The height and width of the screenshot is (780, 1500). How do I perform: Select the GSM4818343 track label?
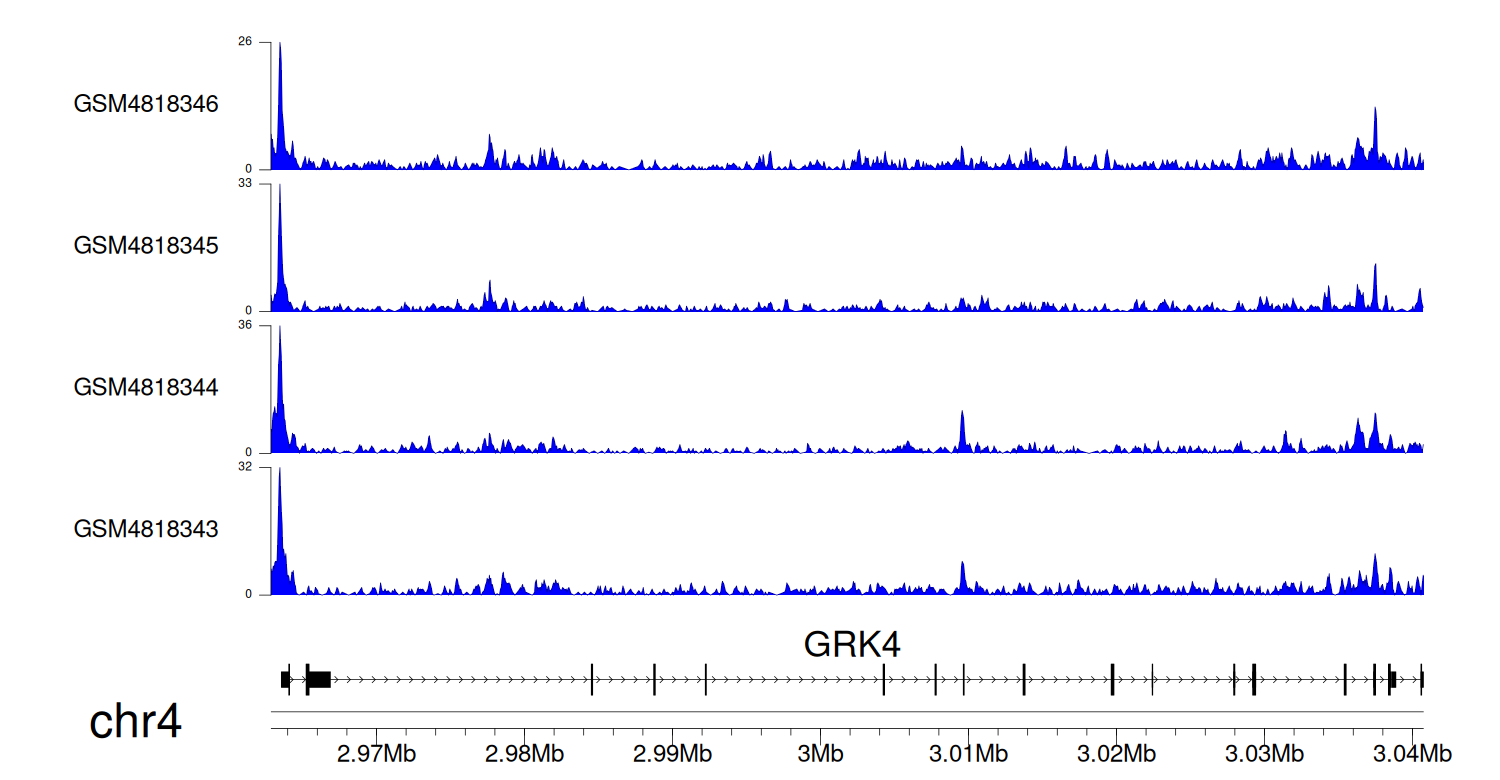click(x=146, y=528)
